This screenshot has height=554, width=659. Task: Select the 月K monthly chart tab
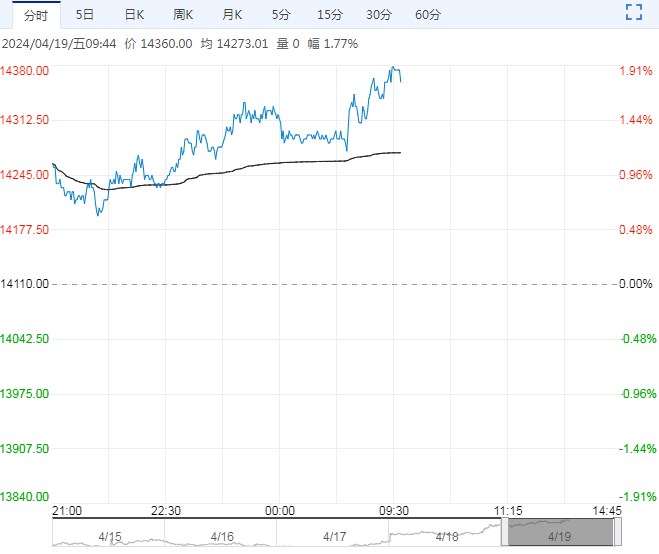tap(232, 14)
